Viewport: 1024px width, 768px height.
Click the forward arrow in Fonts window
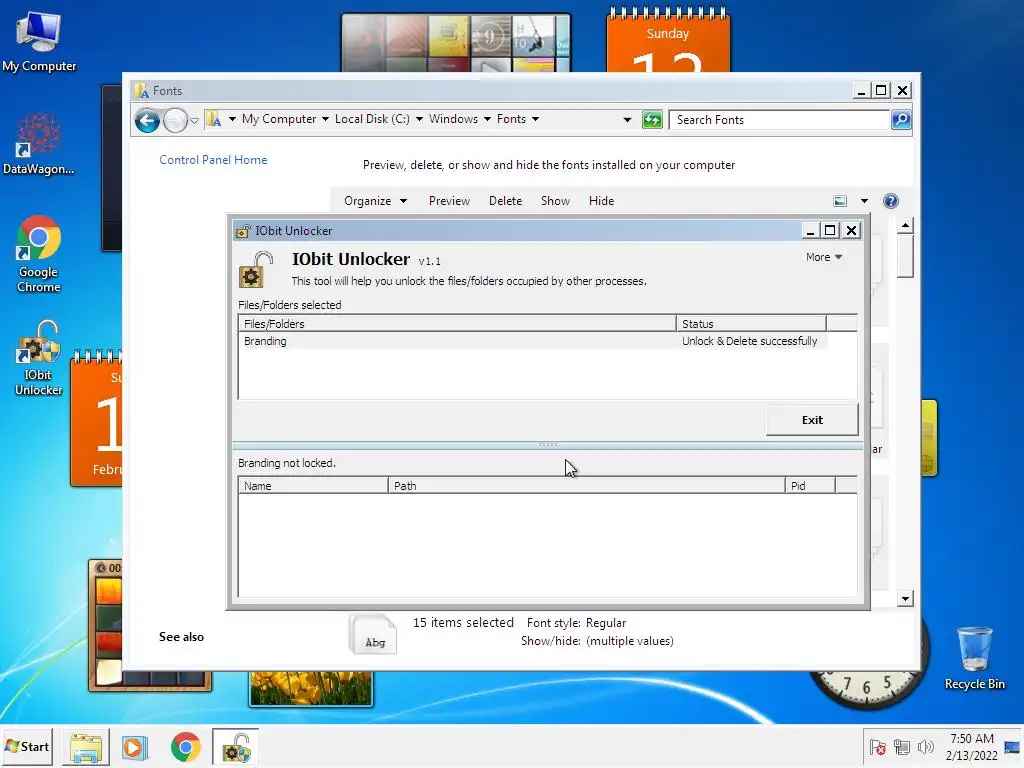pyautogui.click(x=175, y=120)
